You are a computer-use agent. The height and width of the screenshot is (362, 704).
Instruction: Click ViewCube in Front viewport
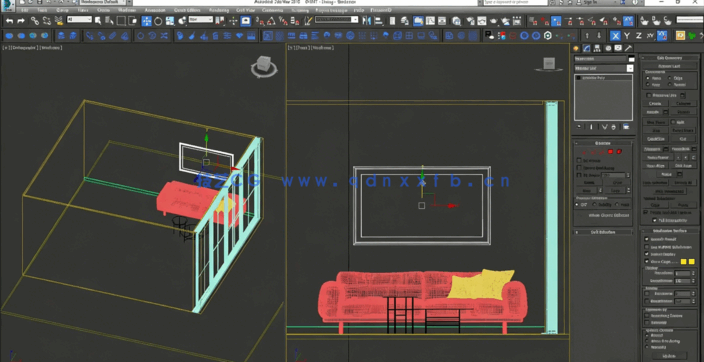pos(549,64)
